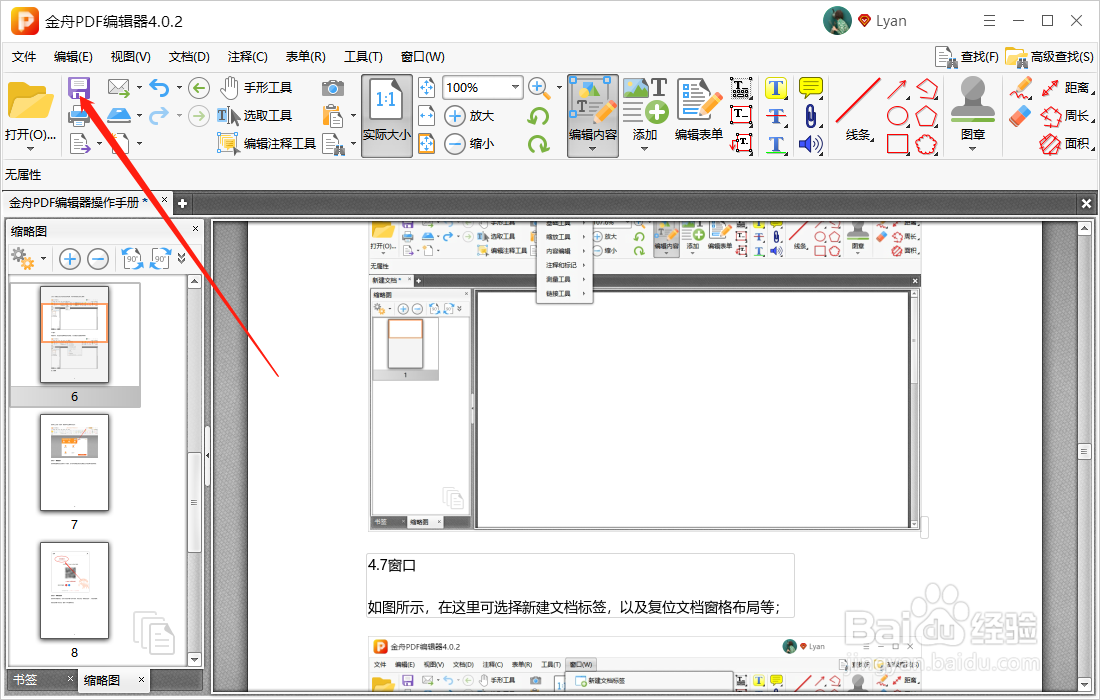Expand the 图章 stamp dropdown arrow

[972, 149]
